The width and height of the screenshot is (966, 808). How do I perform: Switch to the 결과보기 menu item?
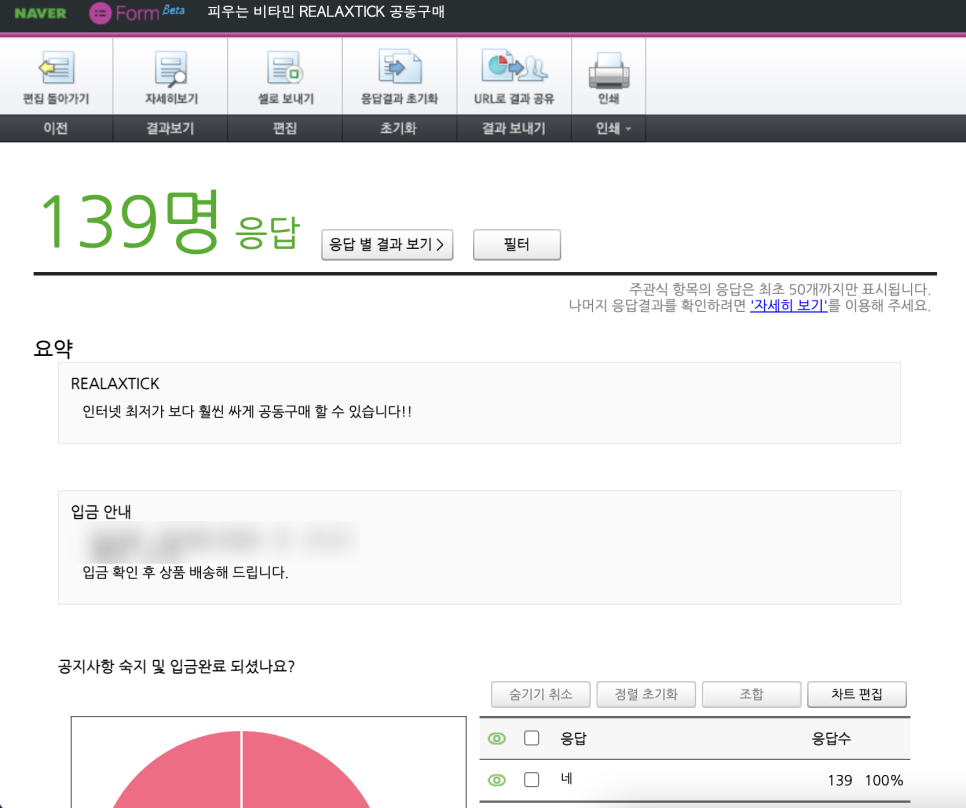click(170, 128)
